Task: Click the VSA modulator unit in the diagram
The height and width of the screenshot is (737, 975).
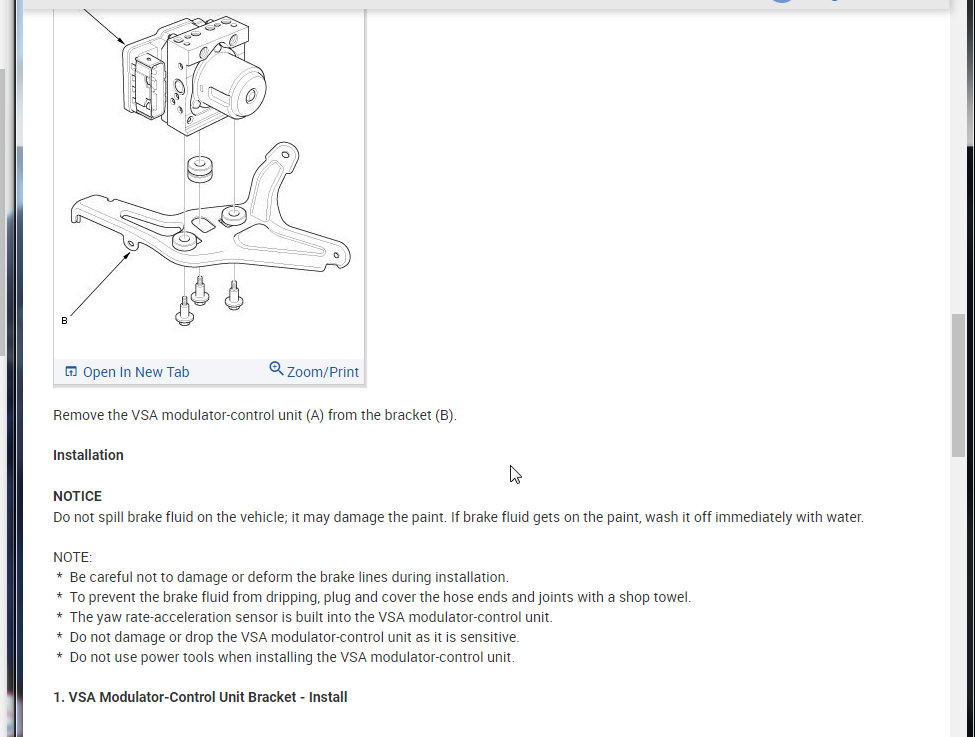Action: (194, 76)
